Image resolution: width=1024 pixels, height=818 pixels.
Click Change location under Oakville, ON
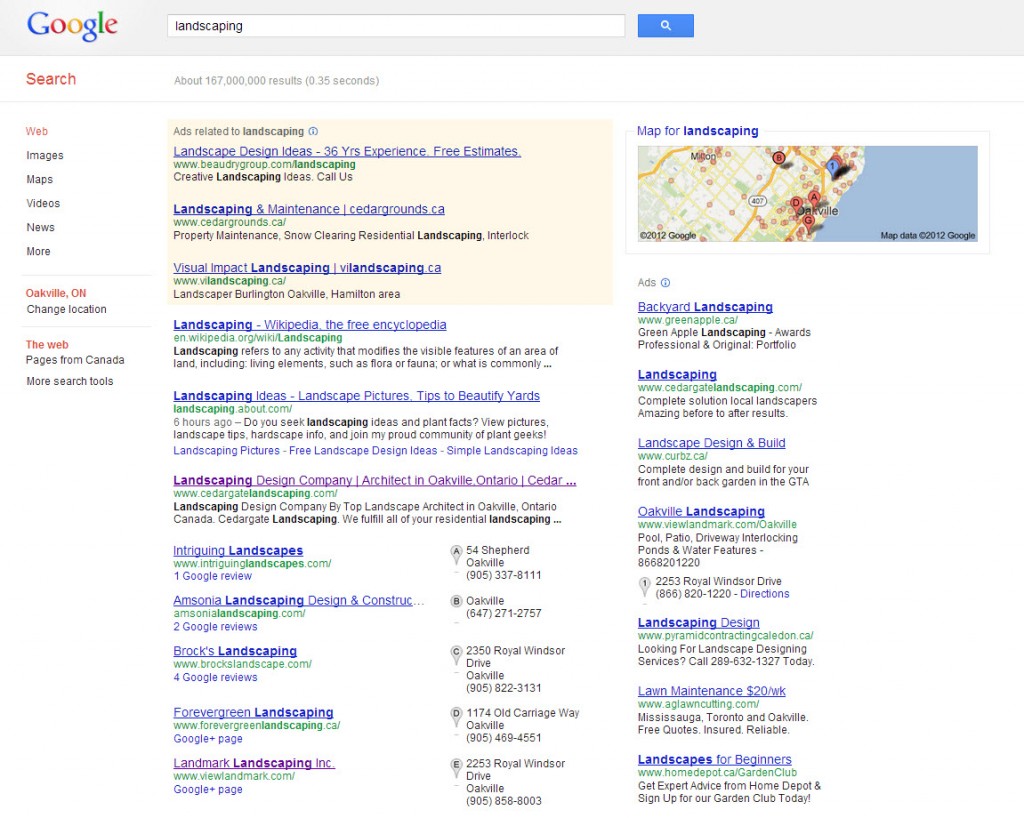(66, 309)
